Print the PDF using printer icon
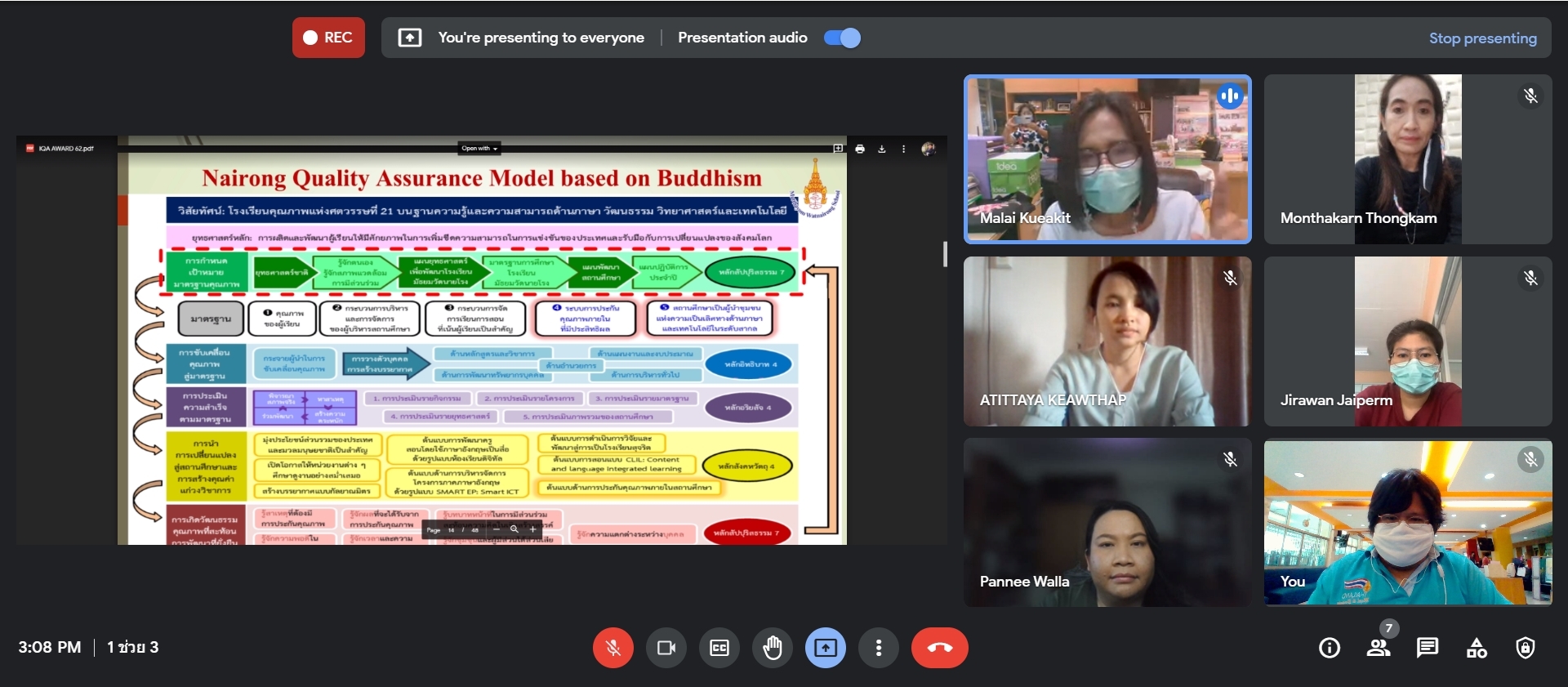This screenshot has height=687, width=1568. pyautogui.click(x=860, y=149)
